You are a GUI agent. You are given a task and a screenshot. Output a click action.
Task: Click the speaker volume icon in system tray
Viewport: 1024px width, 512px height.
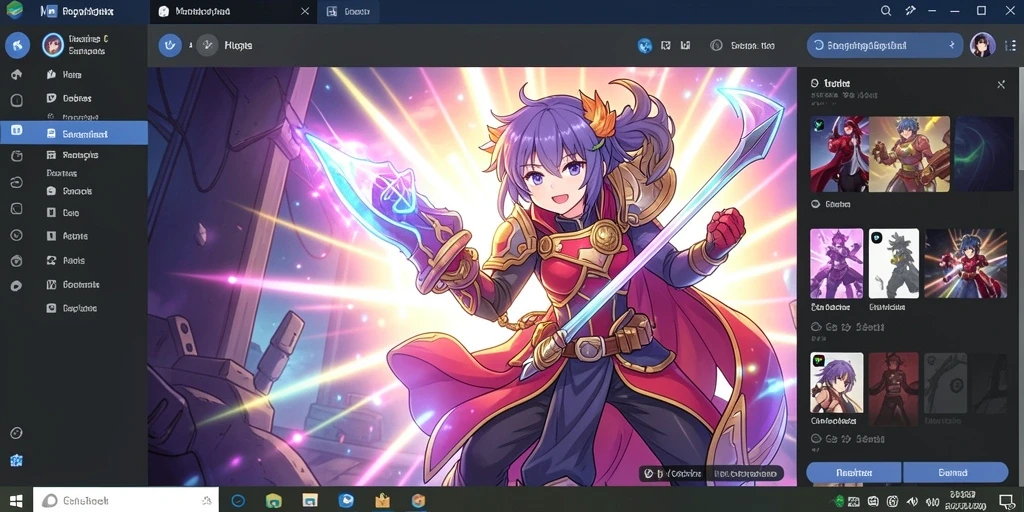(x=912, y=502)
